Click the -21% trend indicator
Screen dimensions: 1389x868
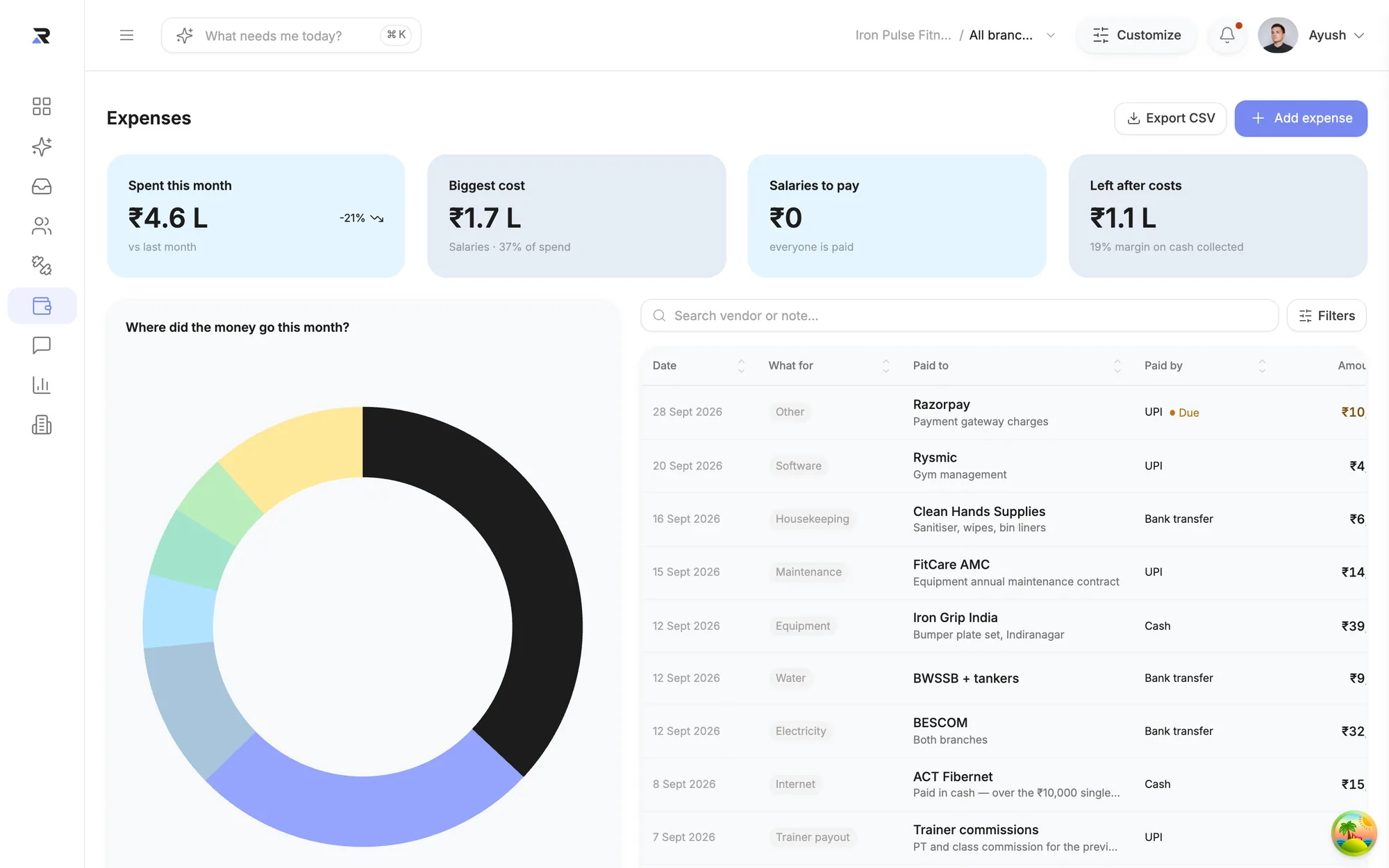coord(361,218)
